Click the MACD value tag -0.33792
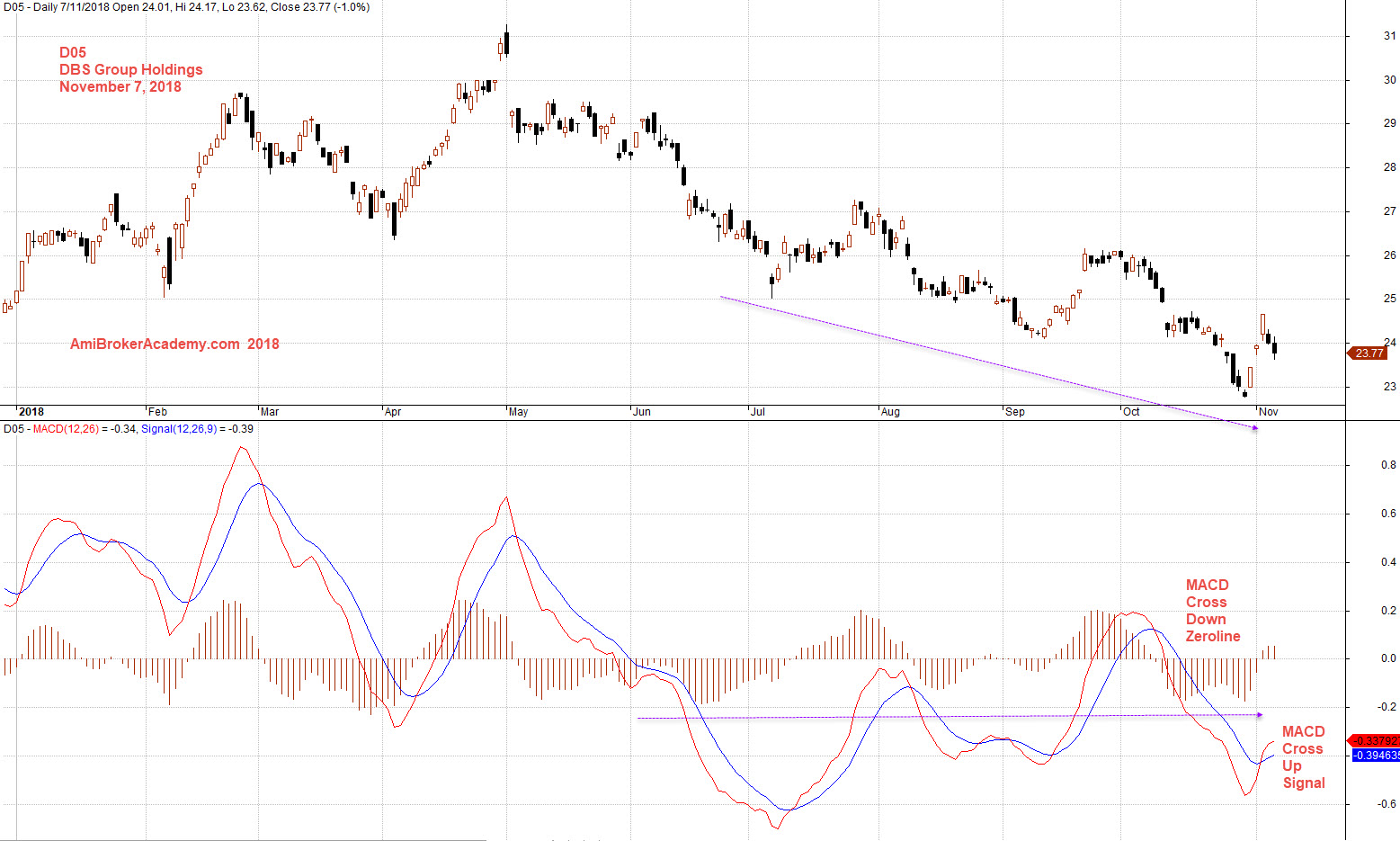Viewport: 1400px width, 841px height. click(x=1375, y=741)
